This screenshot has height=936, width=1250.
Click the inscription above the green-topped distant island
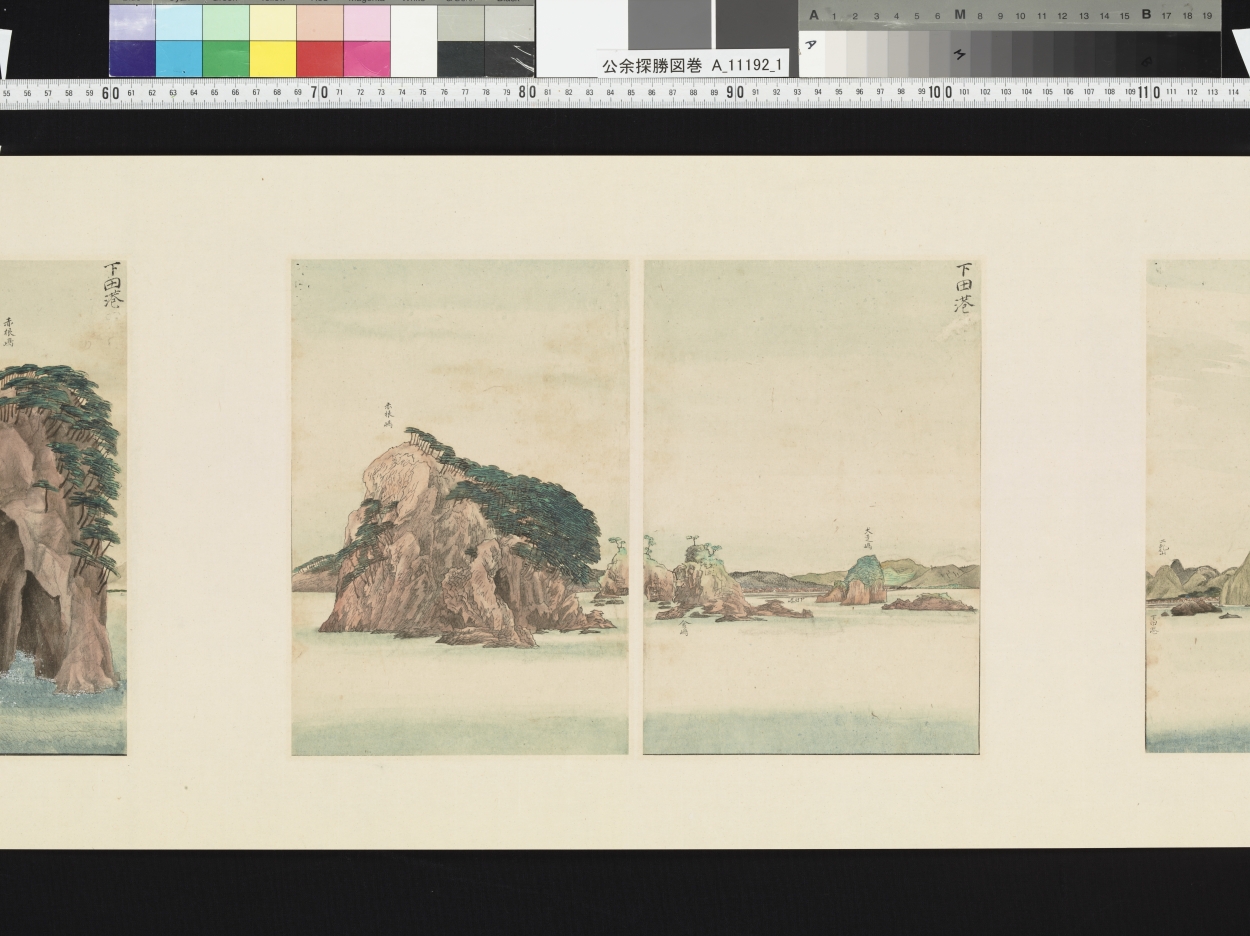pyautogui.click(x=868, y=540)
